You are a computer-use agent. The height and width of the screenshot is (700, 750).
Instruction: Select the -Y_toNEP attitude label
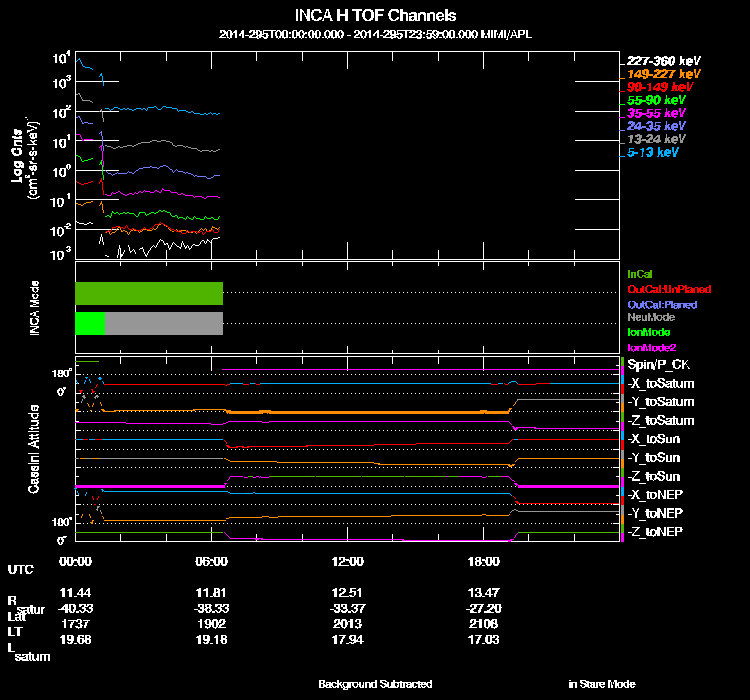655,513
